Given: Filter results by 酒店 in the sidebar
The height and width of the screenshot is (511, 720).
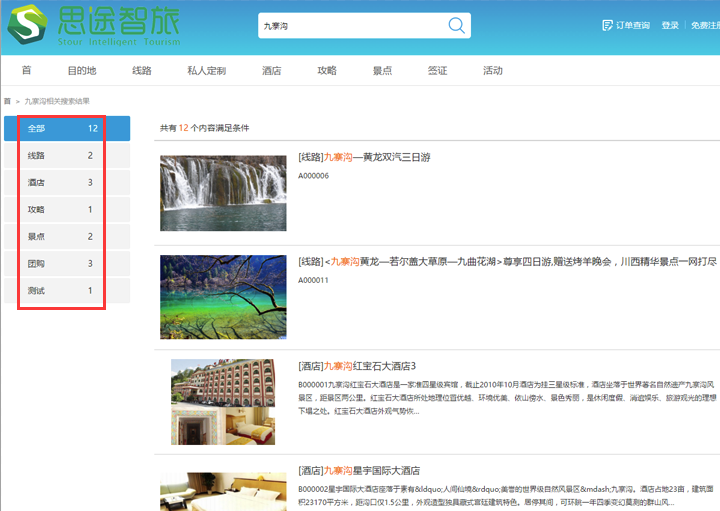Looking at the screenshot, I should click(67, 183).
